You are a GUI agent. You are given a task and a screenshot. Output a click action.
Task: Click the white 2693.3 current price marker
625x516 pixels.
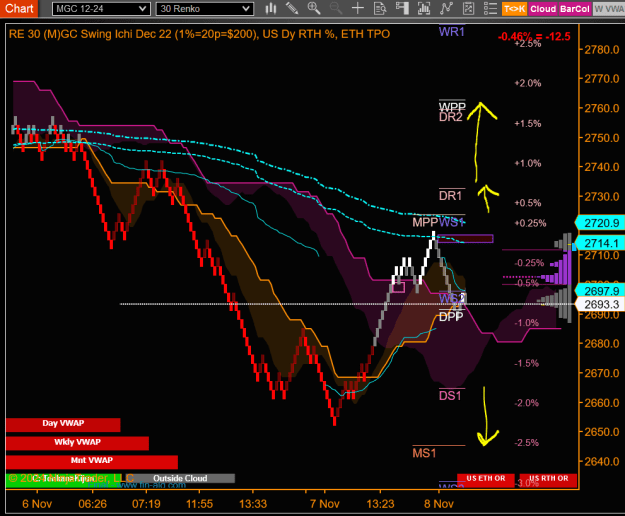click(601, 304)
